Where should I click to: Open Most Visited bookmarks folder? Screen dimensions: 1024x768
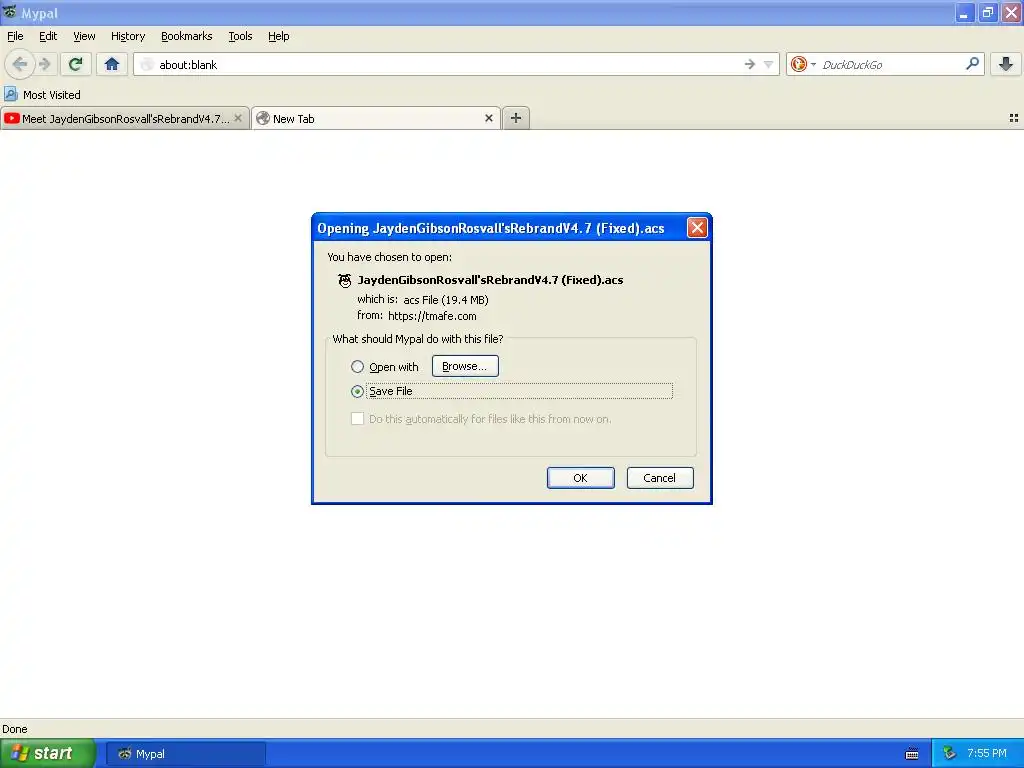(42, 95)
